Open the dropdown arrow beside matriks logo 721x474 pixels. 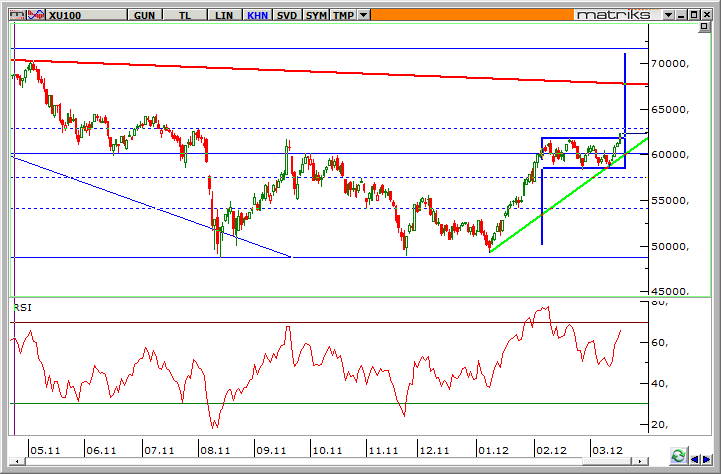(668, 15)
